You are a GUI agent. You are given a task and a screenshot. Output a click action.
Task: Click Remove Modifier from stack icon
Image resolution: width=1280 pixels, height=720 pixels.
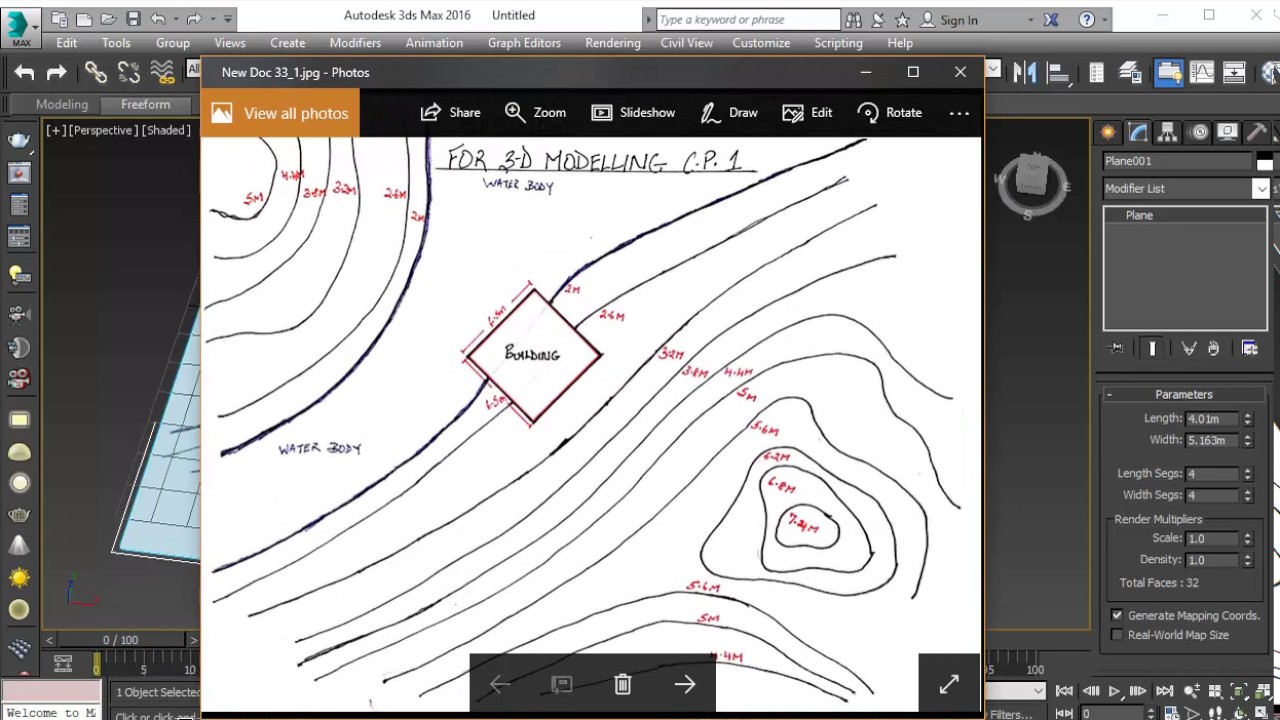click(x=1213, y=348)
